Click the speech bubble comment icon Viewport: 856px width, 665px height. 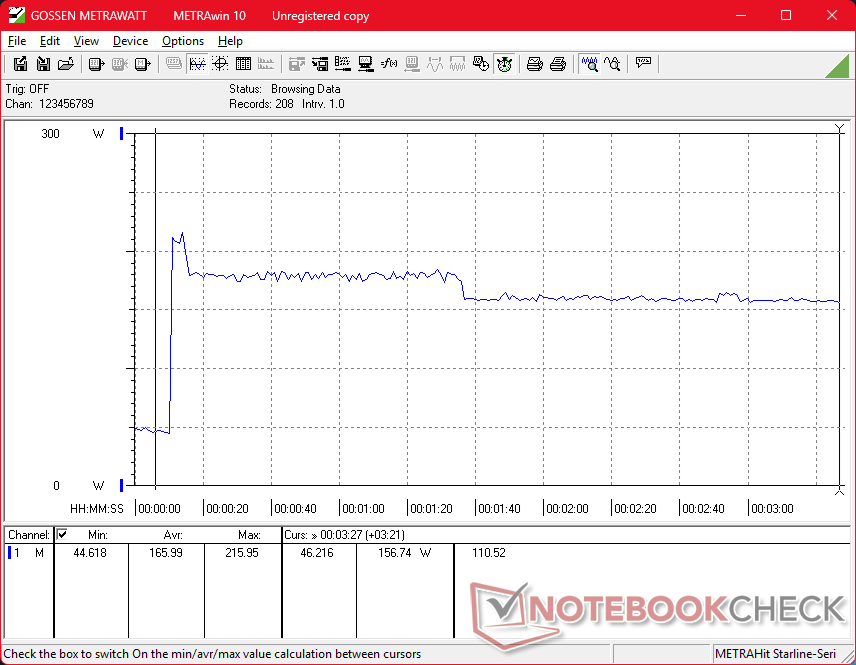click(643, 64)
